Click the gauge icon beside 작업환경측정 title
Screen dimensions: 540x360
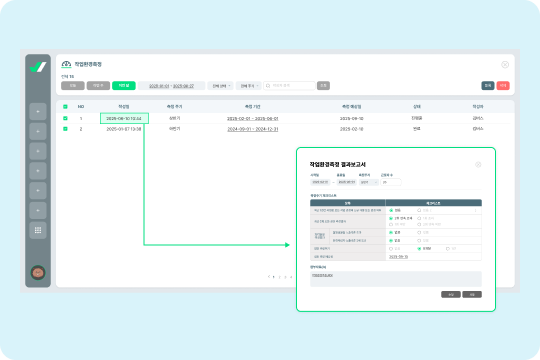point(66,64)
